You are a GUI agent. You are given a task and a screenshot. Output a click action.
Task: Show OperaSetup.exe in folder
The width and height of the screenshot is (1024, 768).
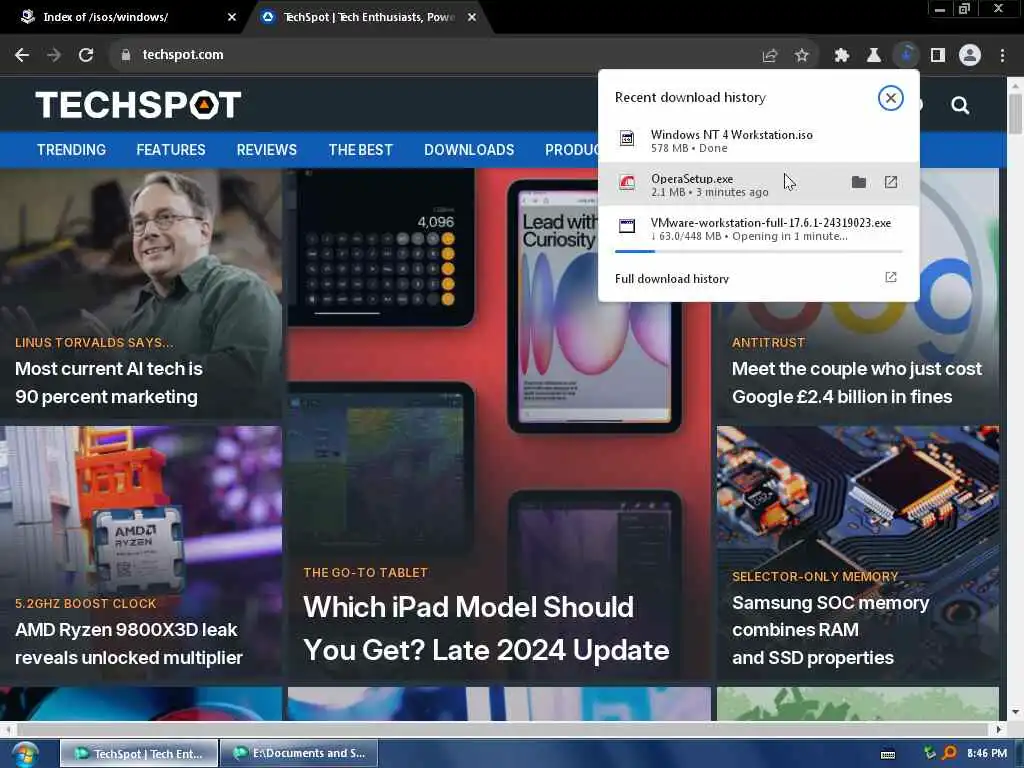click(859, 182)
